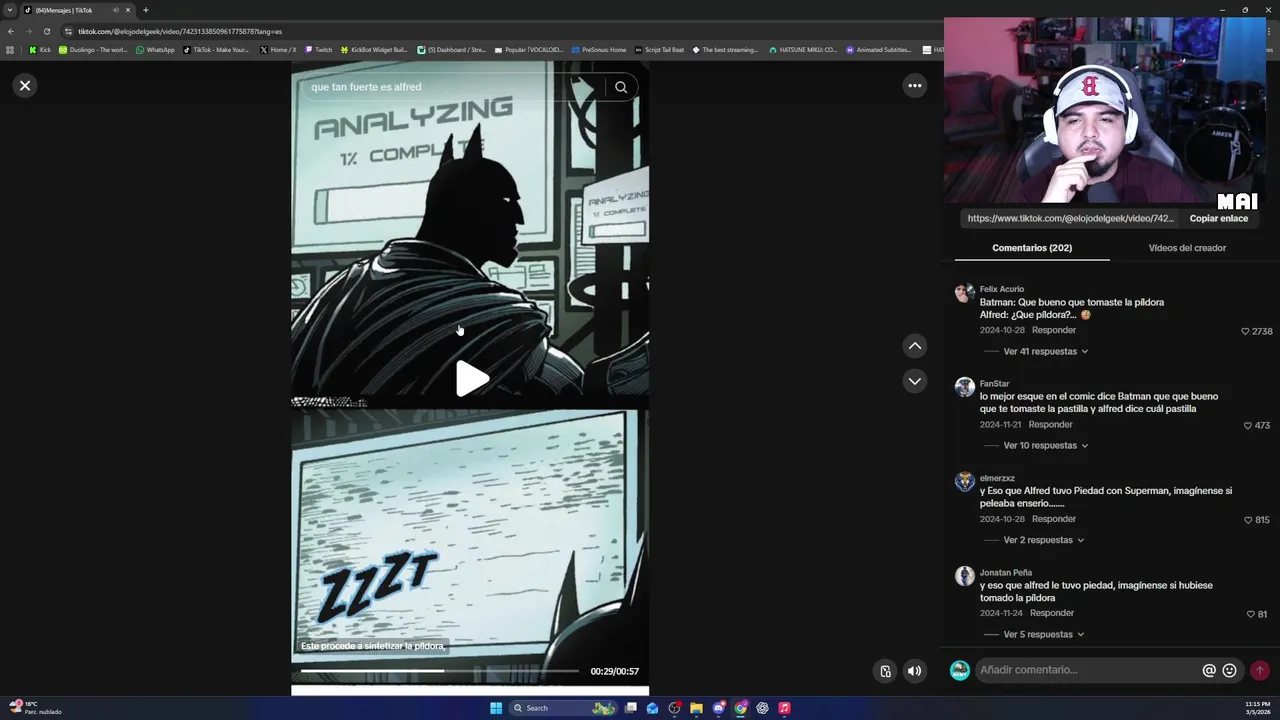Open weather widget showing 18°C
Screen dimensions: 1280x720
pyautogui.click(x=35, y=708)
